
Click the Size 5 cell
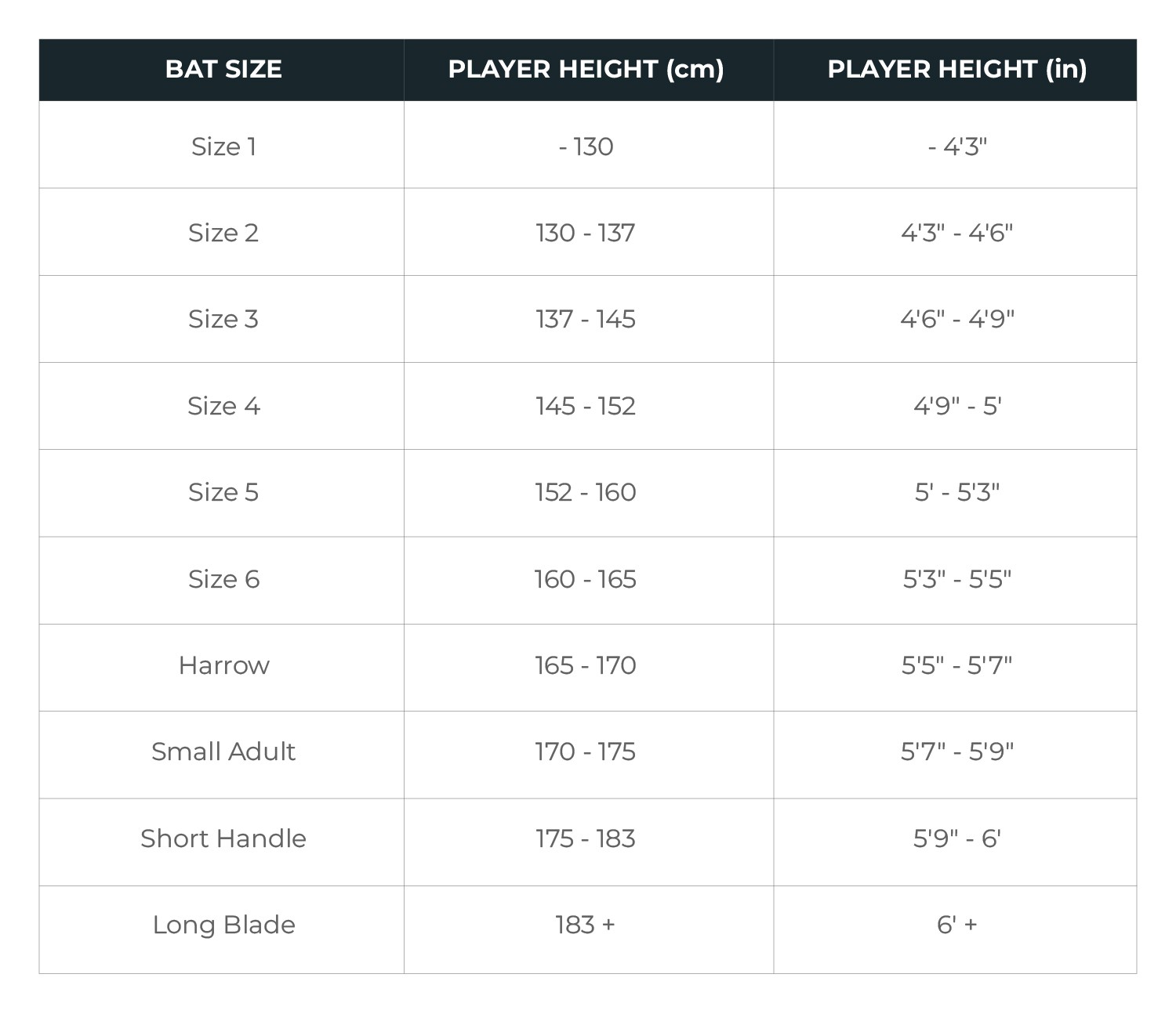coord(223,492)
